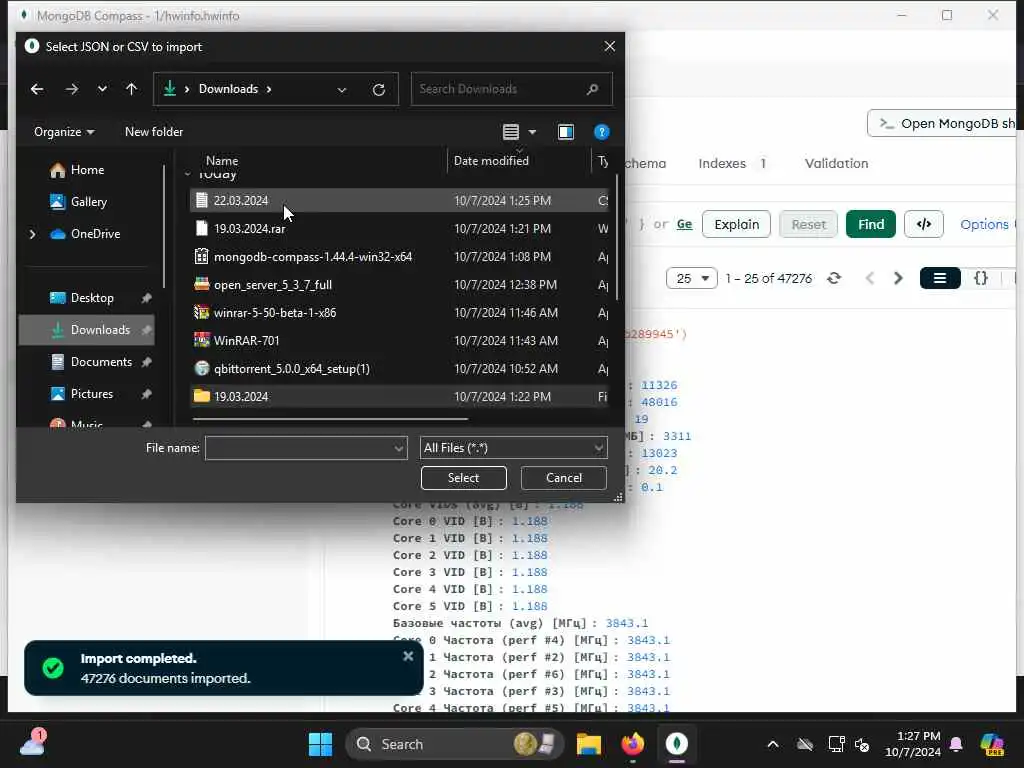The image size is (1024, 768).
Task: Select the 19.03.2024.rar file
Action: coord(399,229)
